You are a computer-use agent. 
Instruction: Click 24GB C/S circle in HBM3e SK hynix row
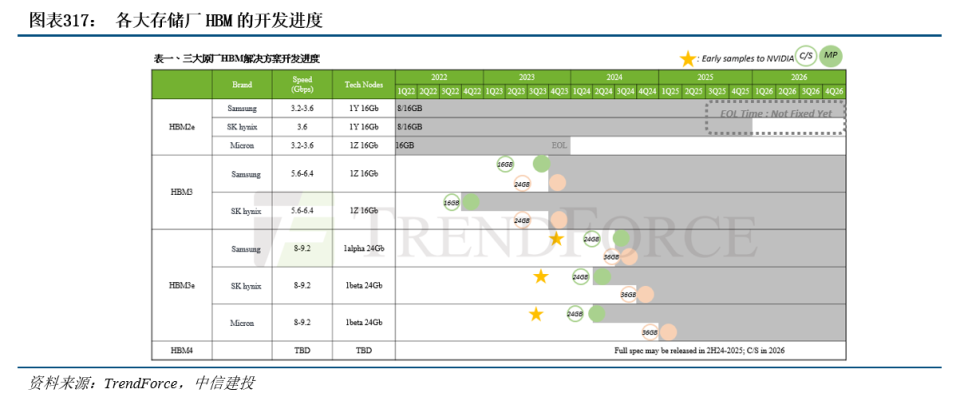[580, 277]
